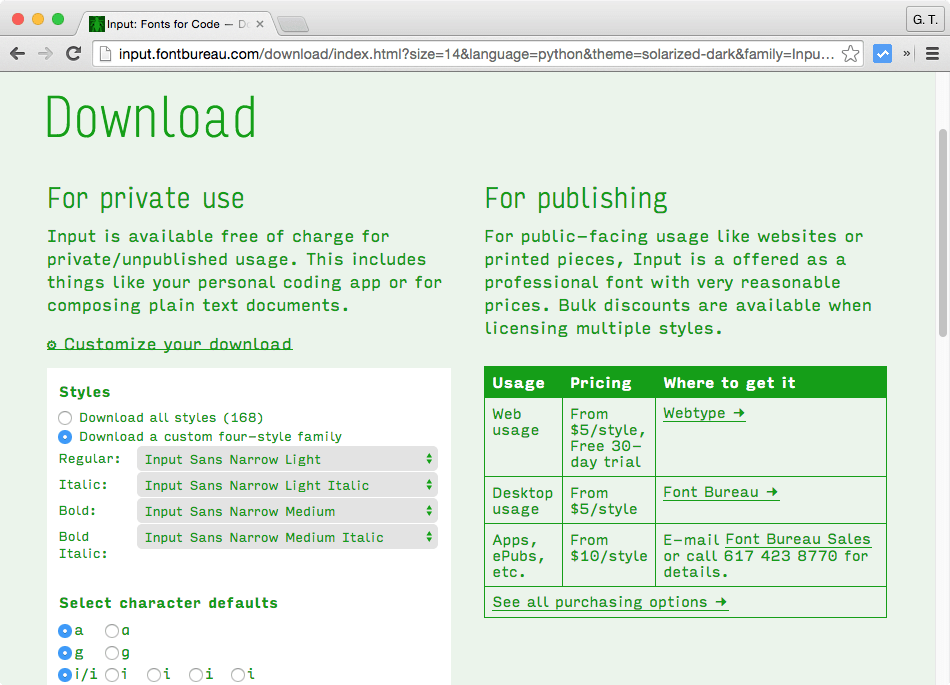Screen dimensions: 950x685
Task: Open the Regular style dropdown
Action: 287,460
